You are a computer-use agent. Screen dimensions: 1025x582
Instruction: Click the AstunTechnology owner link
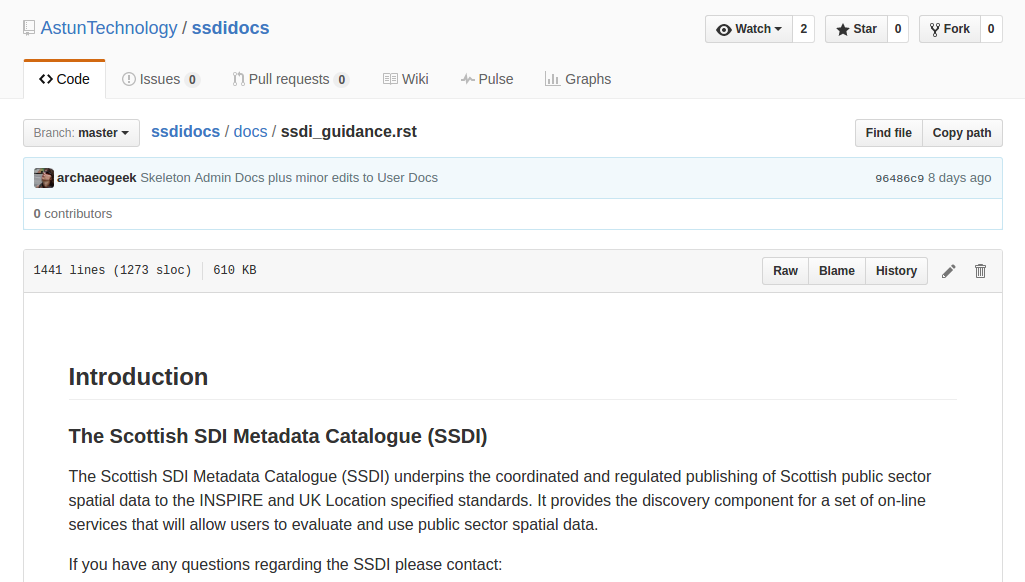coord(109,28)
